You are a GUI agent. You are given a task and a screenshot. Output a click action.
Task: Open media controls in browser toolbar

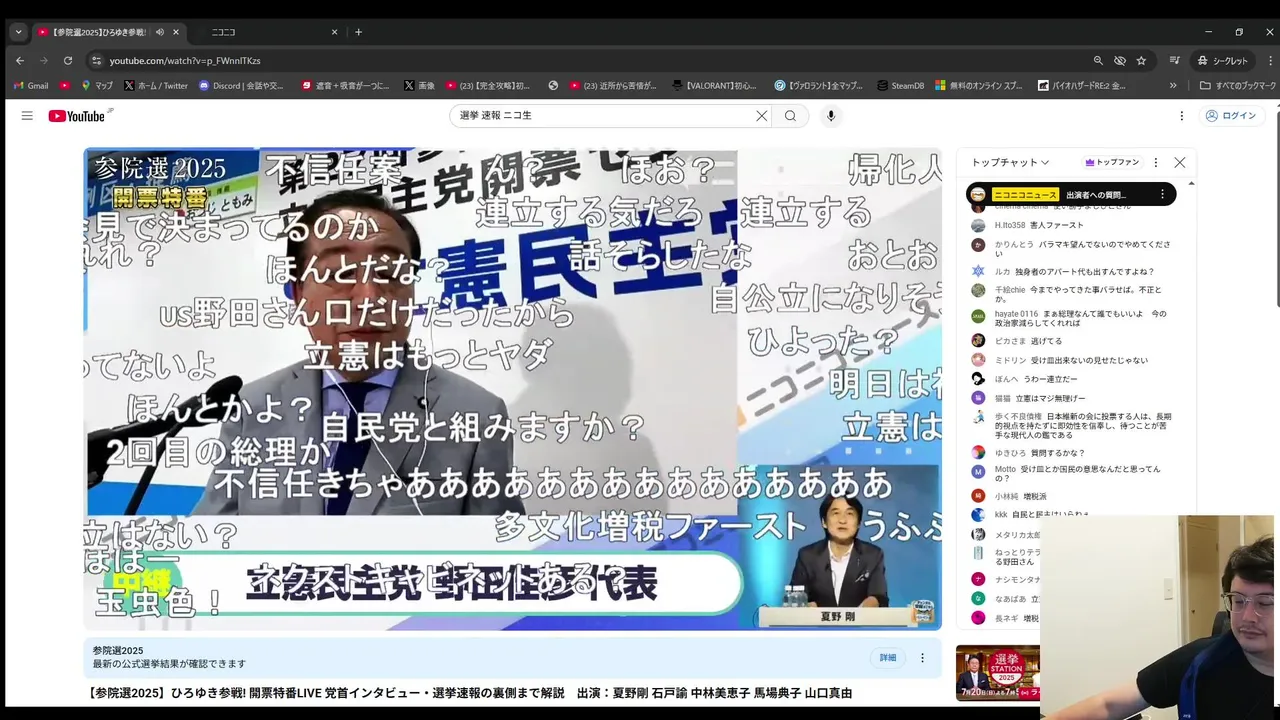point(1175,60)
